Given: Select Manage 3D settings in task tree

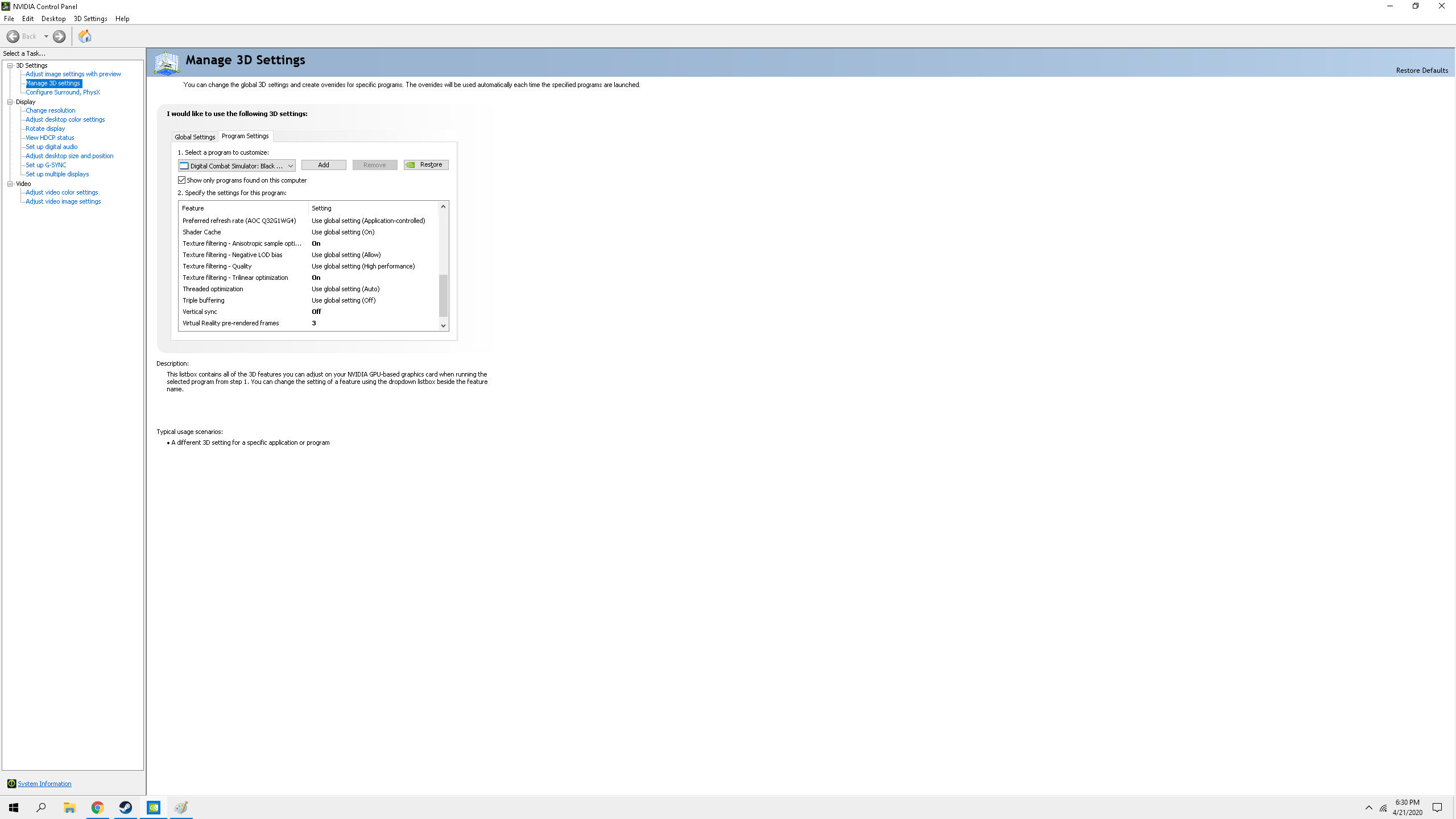Looking at the screenshot, I should coord(53,83).
